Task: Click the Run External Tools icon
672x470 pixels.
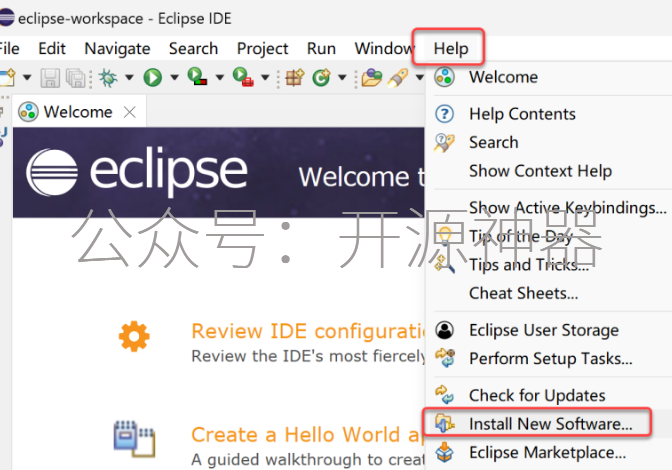Action: click(243, 77)
